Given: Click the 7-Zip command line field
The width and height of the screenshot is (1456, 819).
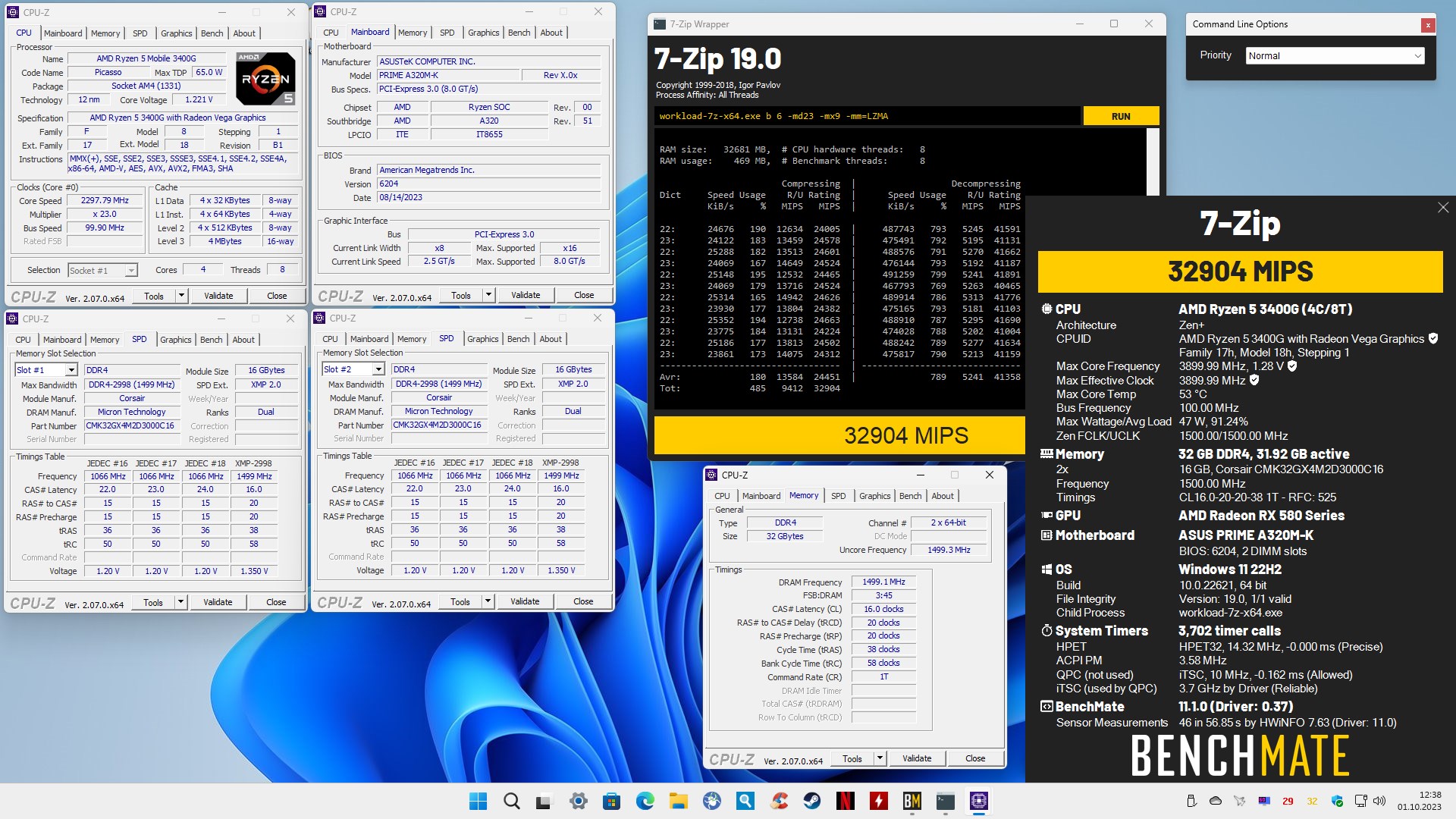Looking at the screenshot, I should pyautogui.click(x=868, y=116).
